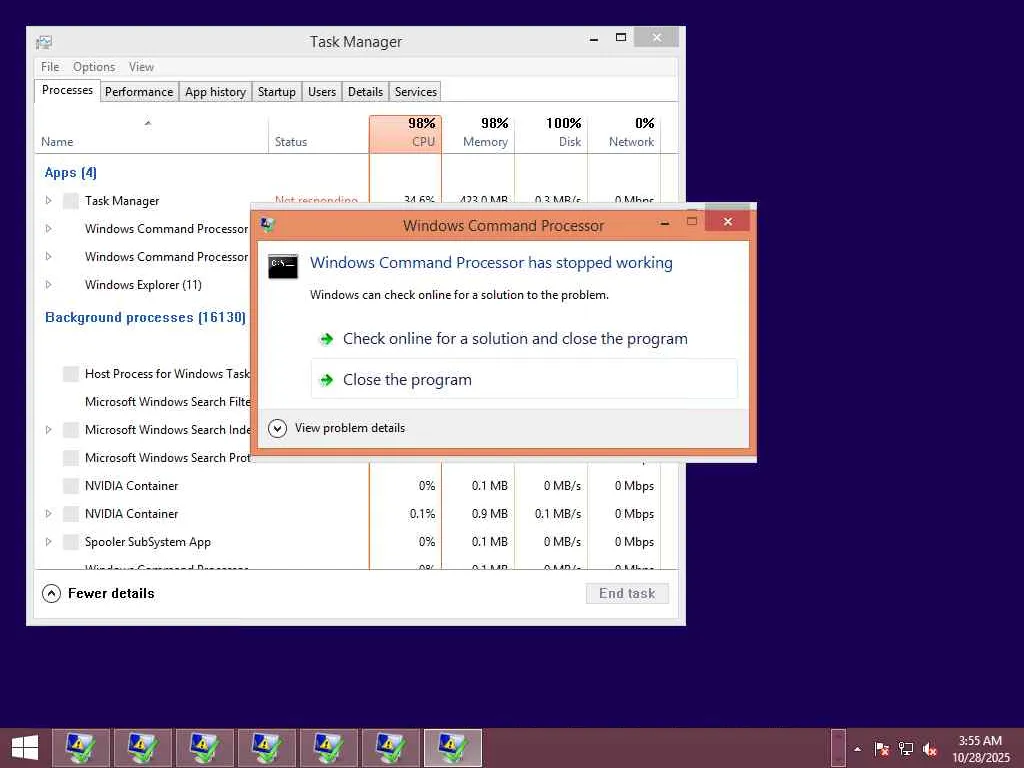Click the End task button

coord(627,593)
